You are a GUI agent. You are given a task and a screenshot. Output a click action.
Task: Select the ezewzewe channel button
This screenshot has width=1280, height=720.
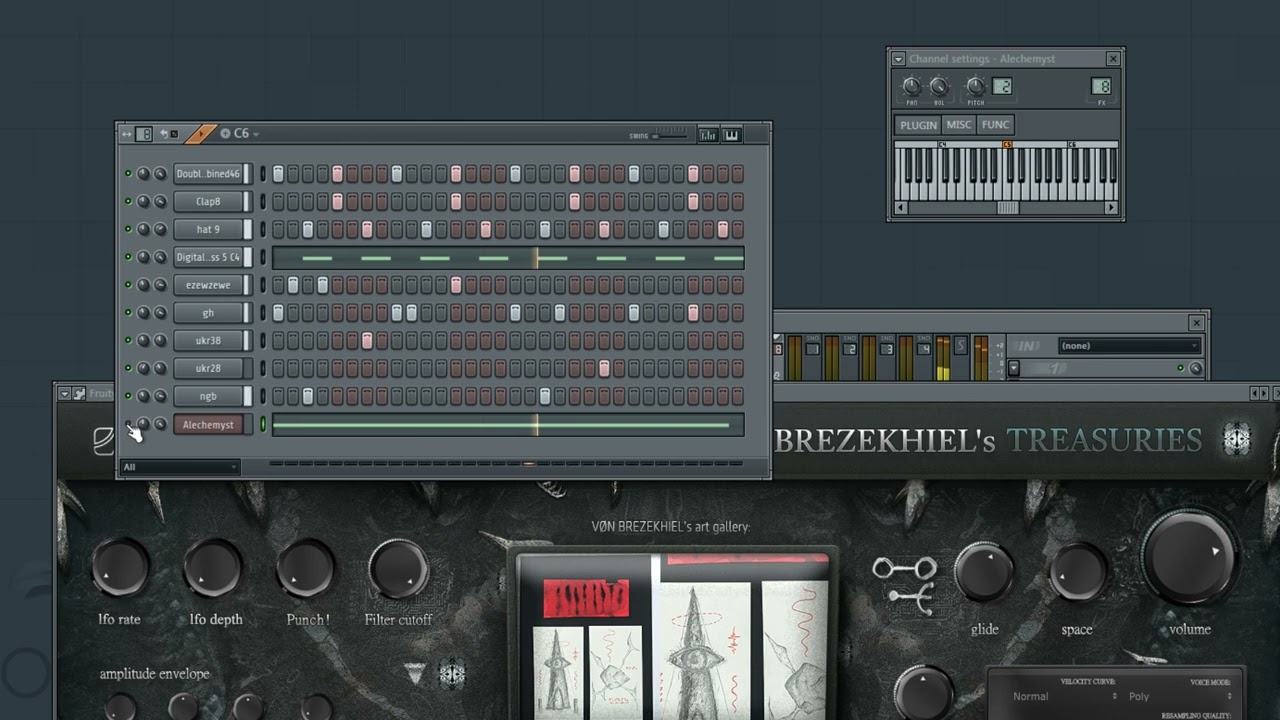click(x=208, y=285)
